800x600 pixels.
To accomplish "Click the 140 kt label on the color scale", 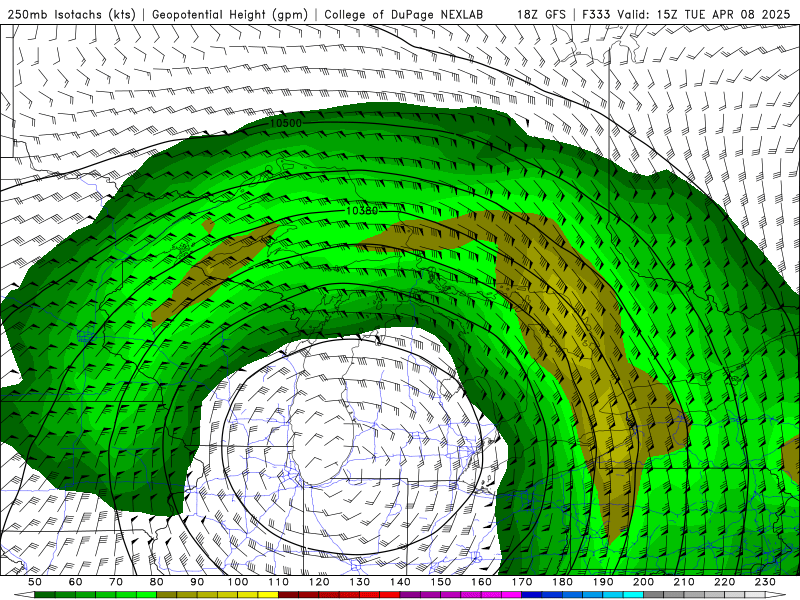I will 400,582.
